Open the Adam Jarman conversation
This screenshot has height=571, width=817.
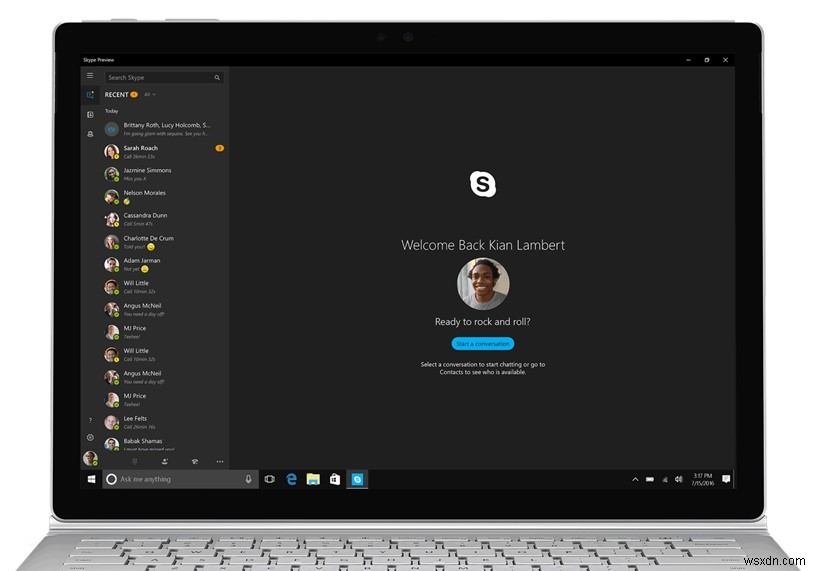point(165,265)
